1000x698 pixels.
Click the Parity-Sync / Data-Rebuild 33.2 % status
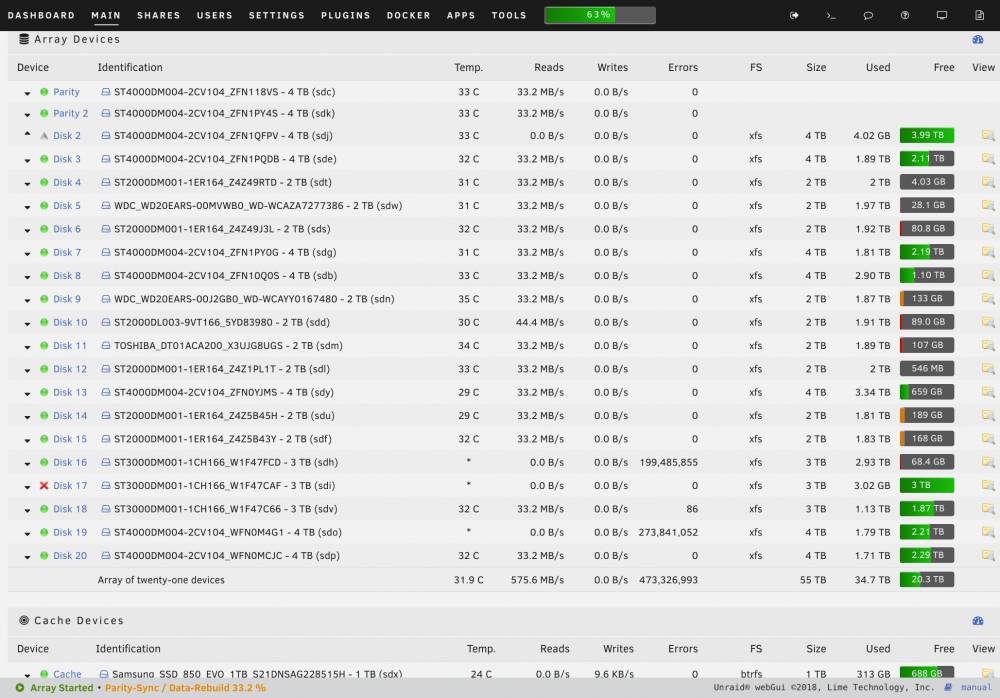pyautogui.click(x=186, y=688)
